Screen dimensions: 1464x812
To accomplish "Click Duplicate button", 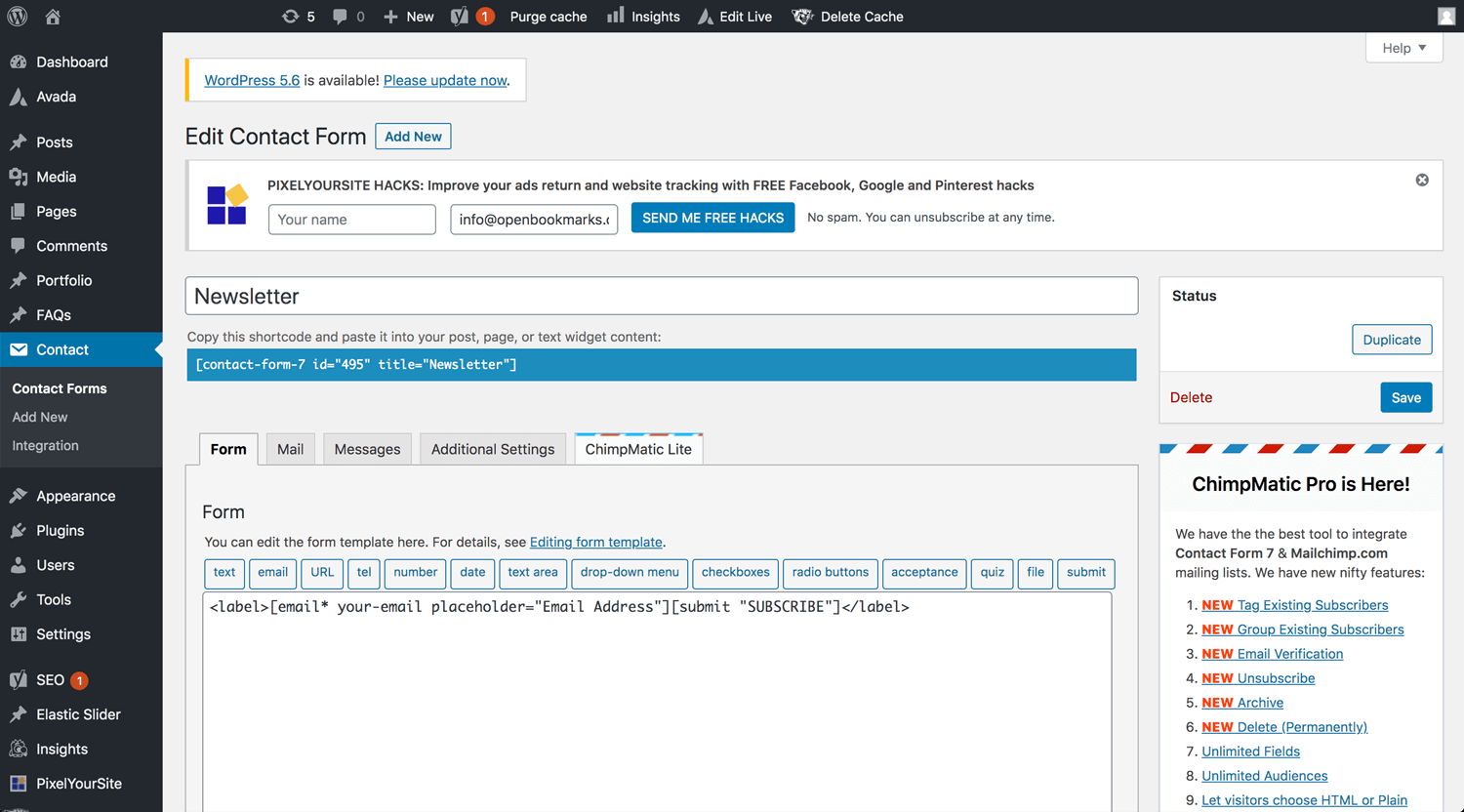I will coord(1392,340).
